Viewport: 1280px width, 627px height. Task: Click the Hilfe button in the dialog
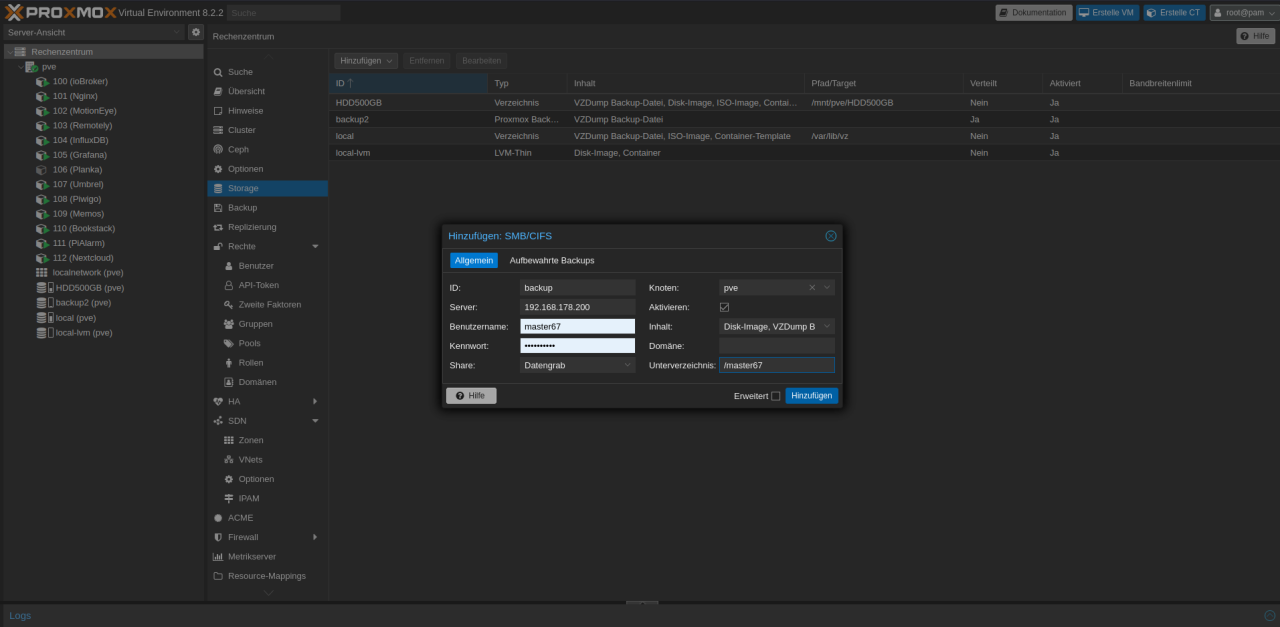pyautogui.click(x=471, y=396)
